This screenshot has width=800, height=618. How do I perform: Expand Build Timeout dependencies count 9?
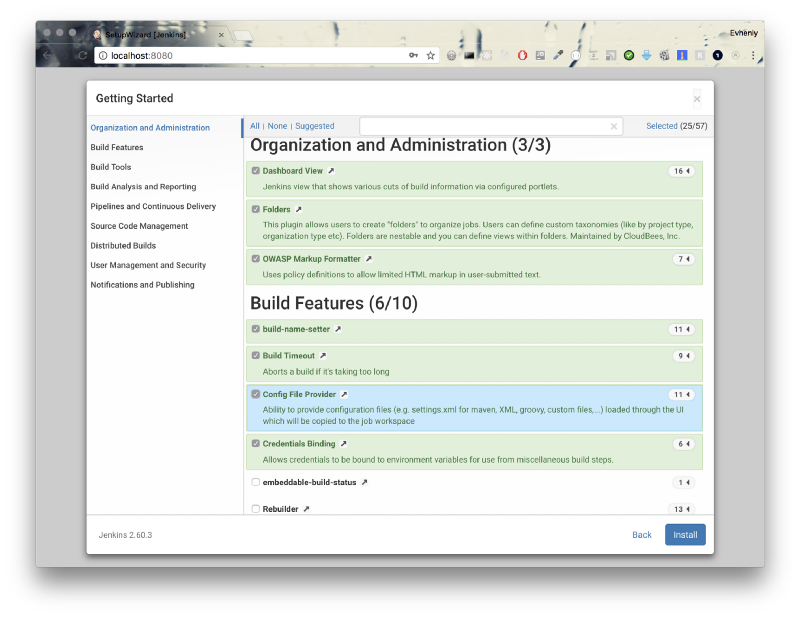coord(684,356)
